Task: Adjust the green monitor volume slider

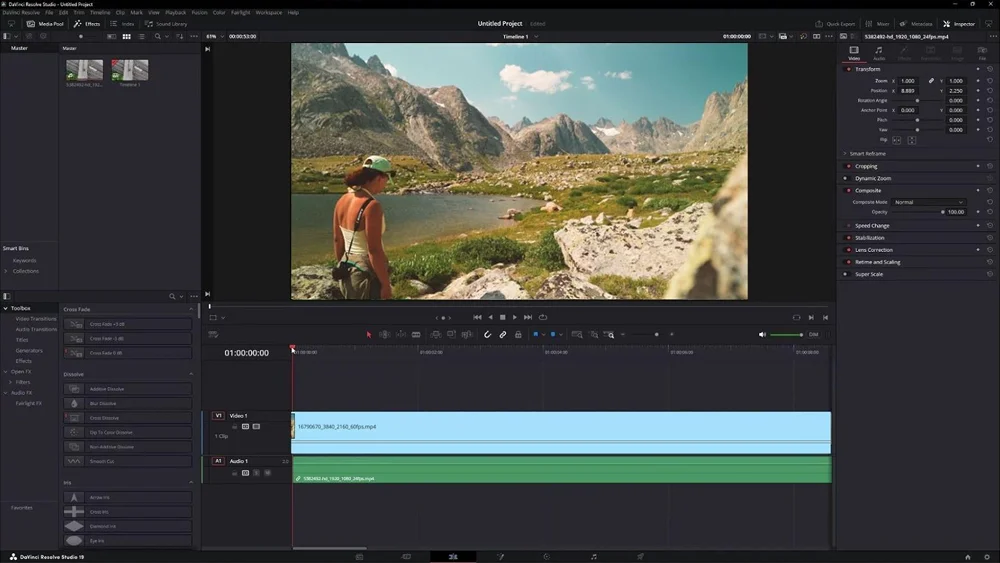Action: [x=786, y=335]
